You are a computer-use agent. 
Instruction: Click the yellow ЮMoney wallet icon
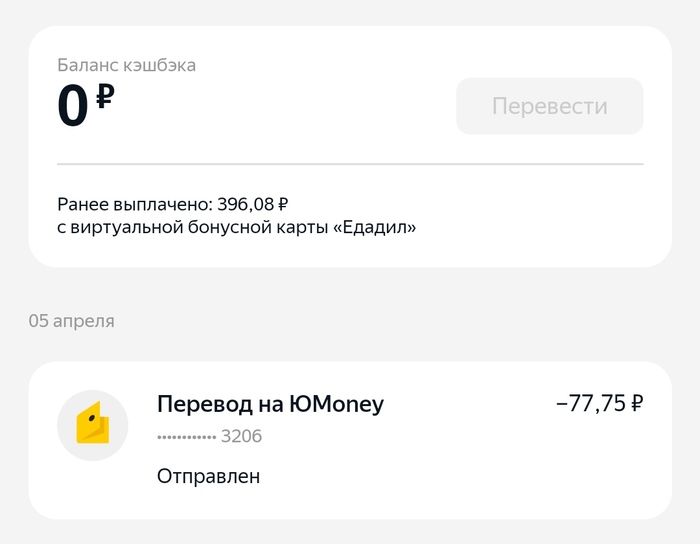(92, 425)
